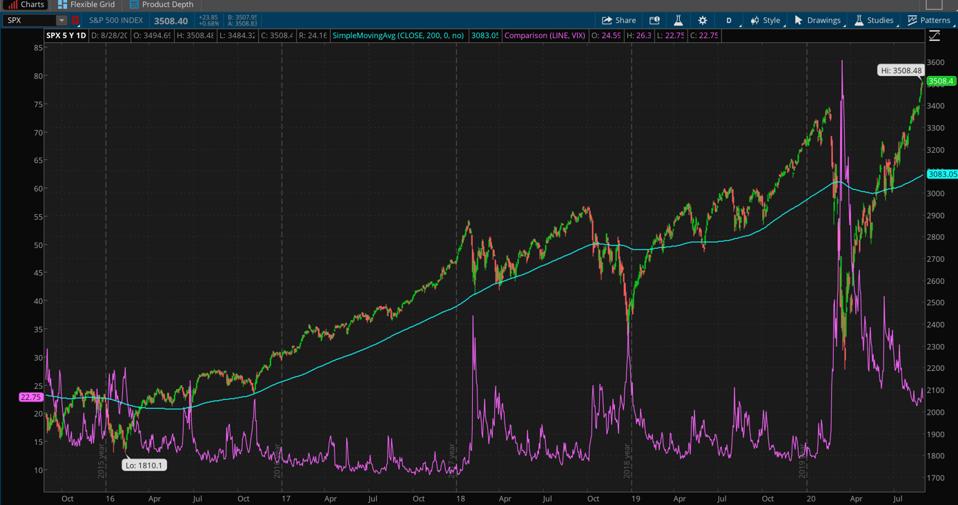Click the drawing icon above price axis

[x=934, y=36]
